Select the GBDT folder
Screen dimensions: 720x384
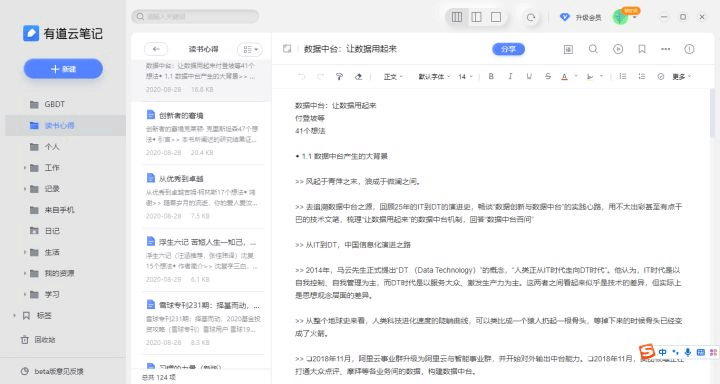coord(66,104)
